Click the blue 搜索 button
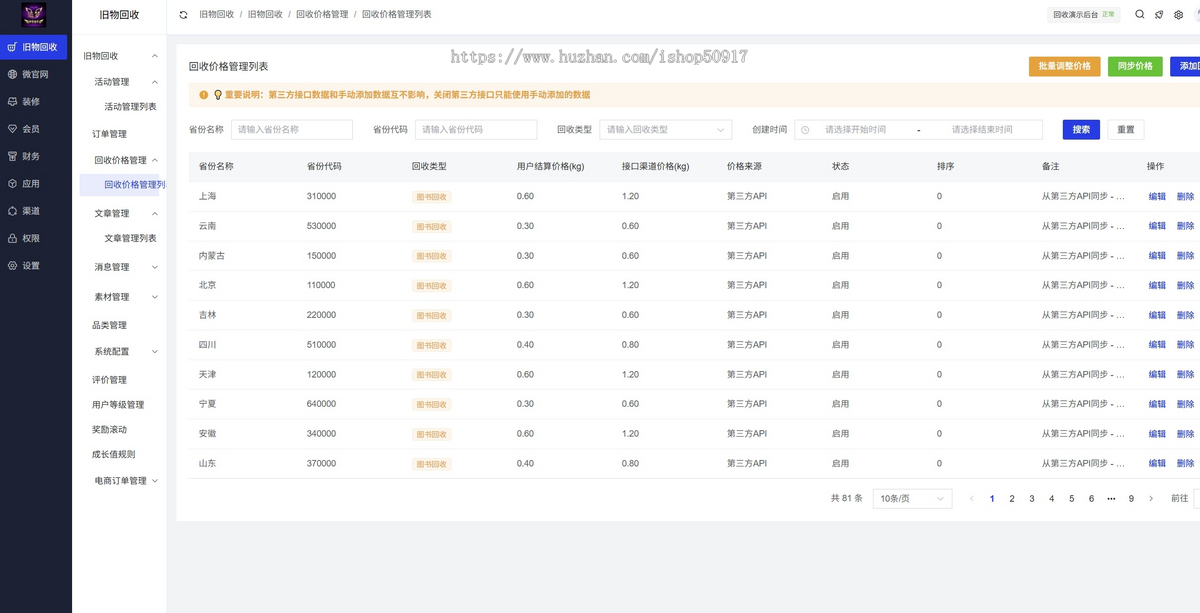The width and height of the screenshot is (1200, 613). (1081, 130)
